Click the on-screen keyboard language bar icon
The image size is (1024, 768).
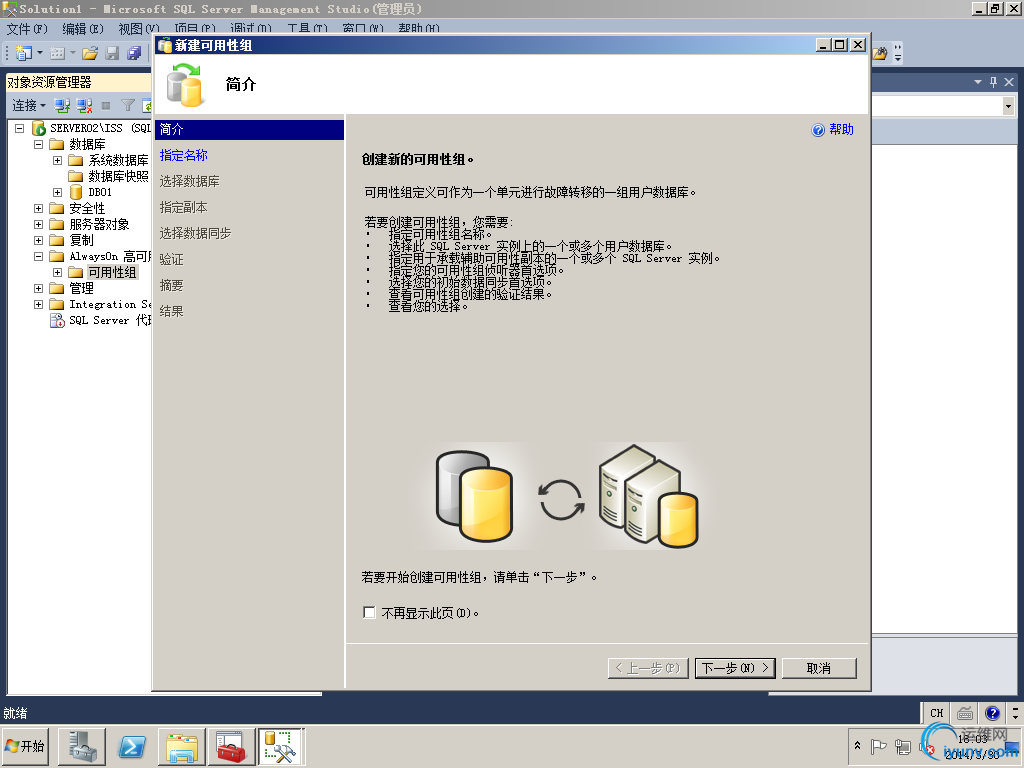tap(965, 713)
